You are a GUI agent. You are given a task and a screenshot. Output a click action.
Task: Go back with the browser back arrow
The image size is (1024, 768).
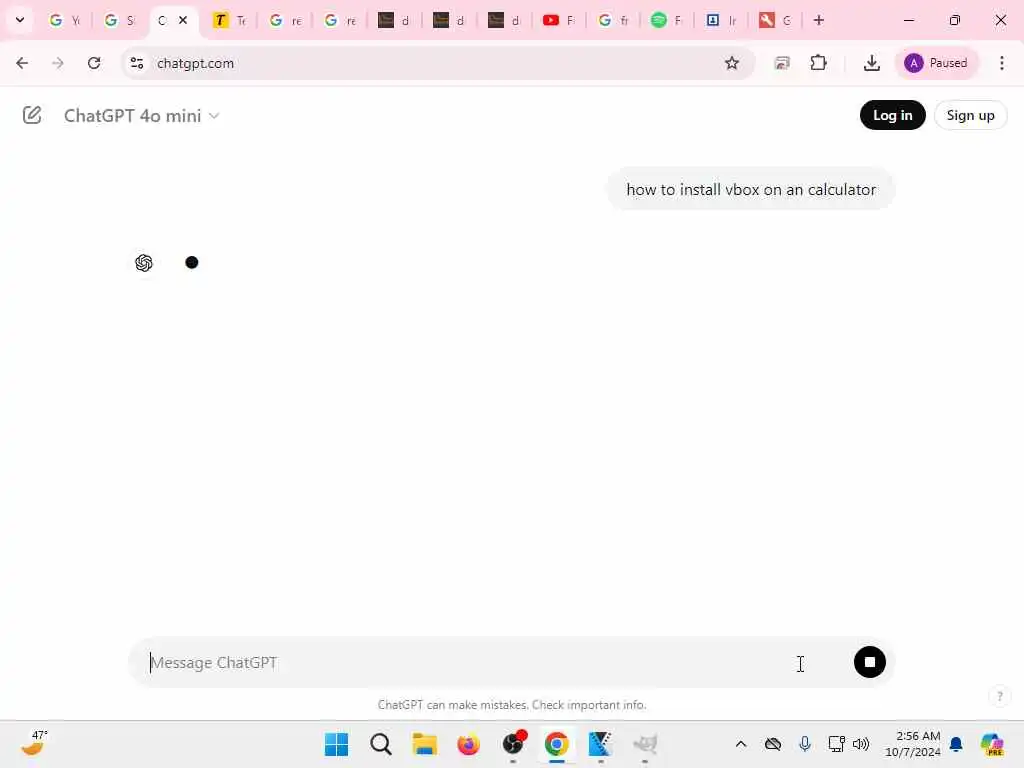point(22,63)
